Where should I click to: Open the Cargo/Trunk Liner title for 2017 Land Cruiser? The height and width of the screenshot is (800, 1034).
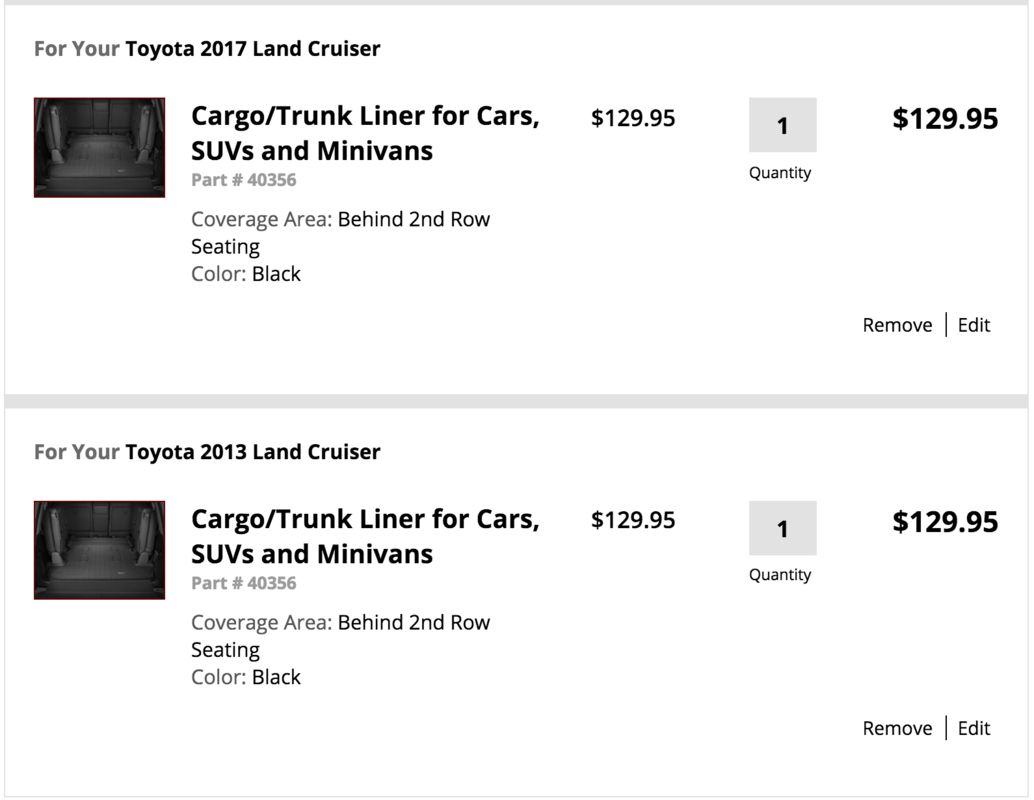click(x=365, y=133)
